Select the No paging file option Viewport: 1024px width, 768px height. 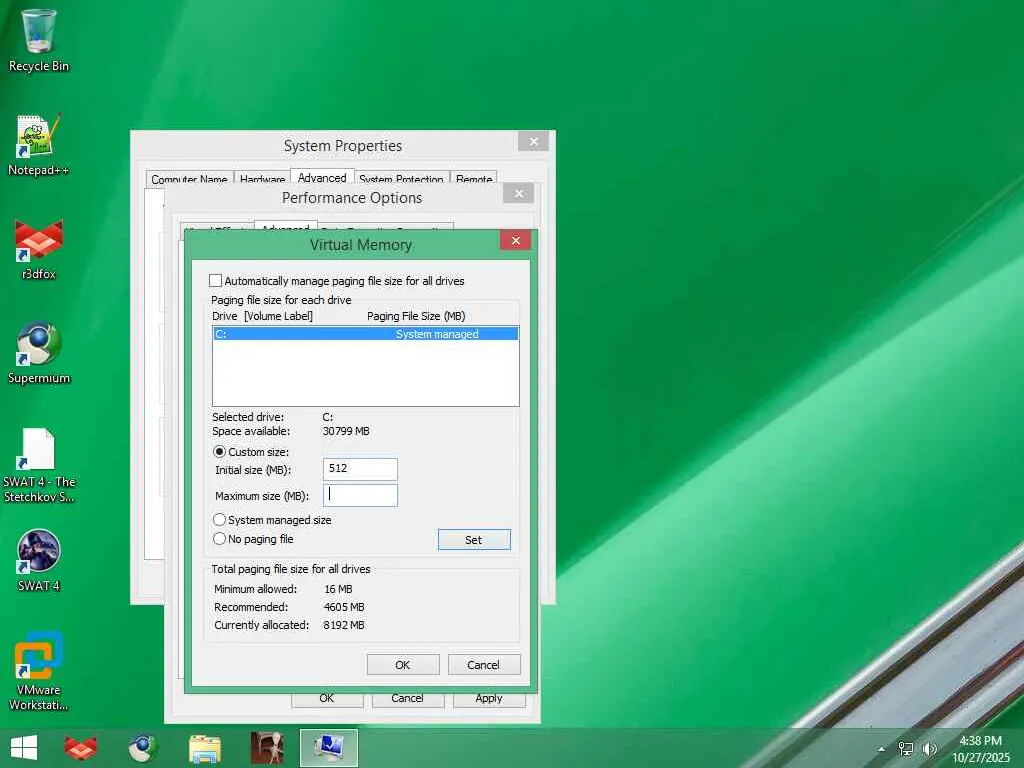[219, 539]
